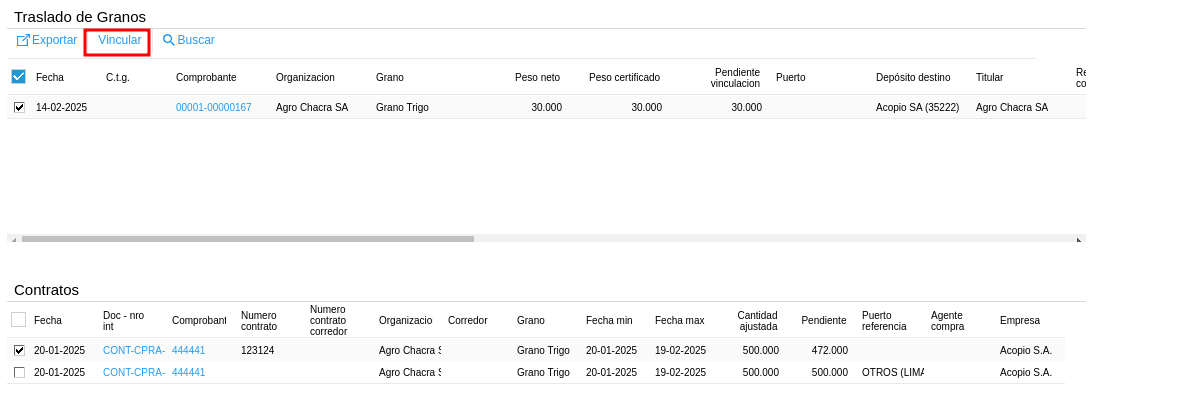Toggle select-all checkbox in Contratos header

tap(19, 320)
